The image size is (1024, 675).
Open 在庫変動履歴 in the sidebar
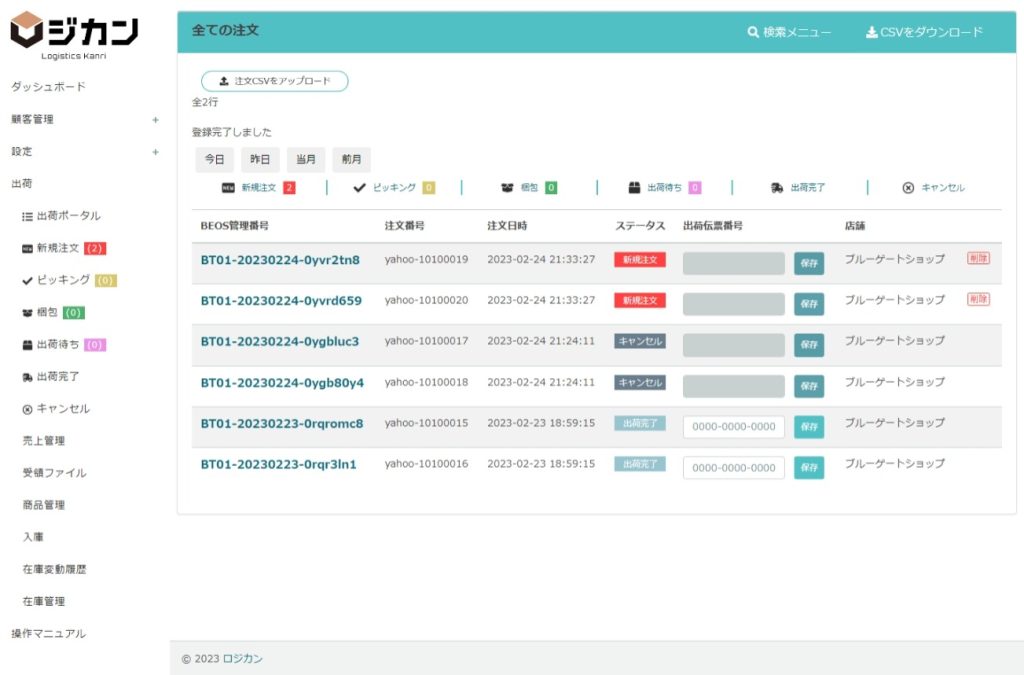[x=54, y=569]
